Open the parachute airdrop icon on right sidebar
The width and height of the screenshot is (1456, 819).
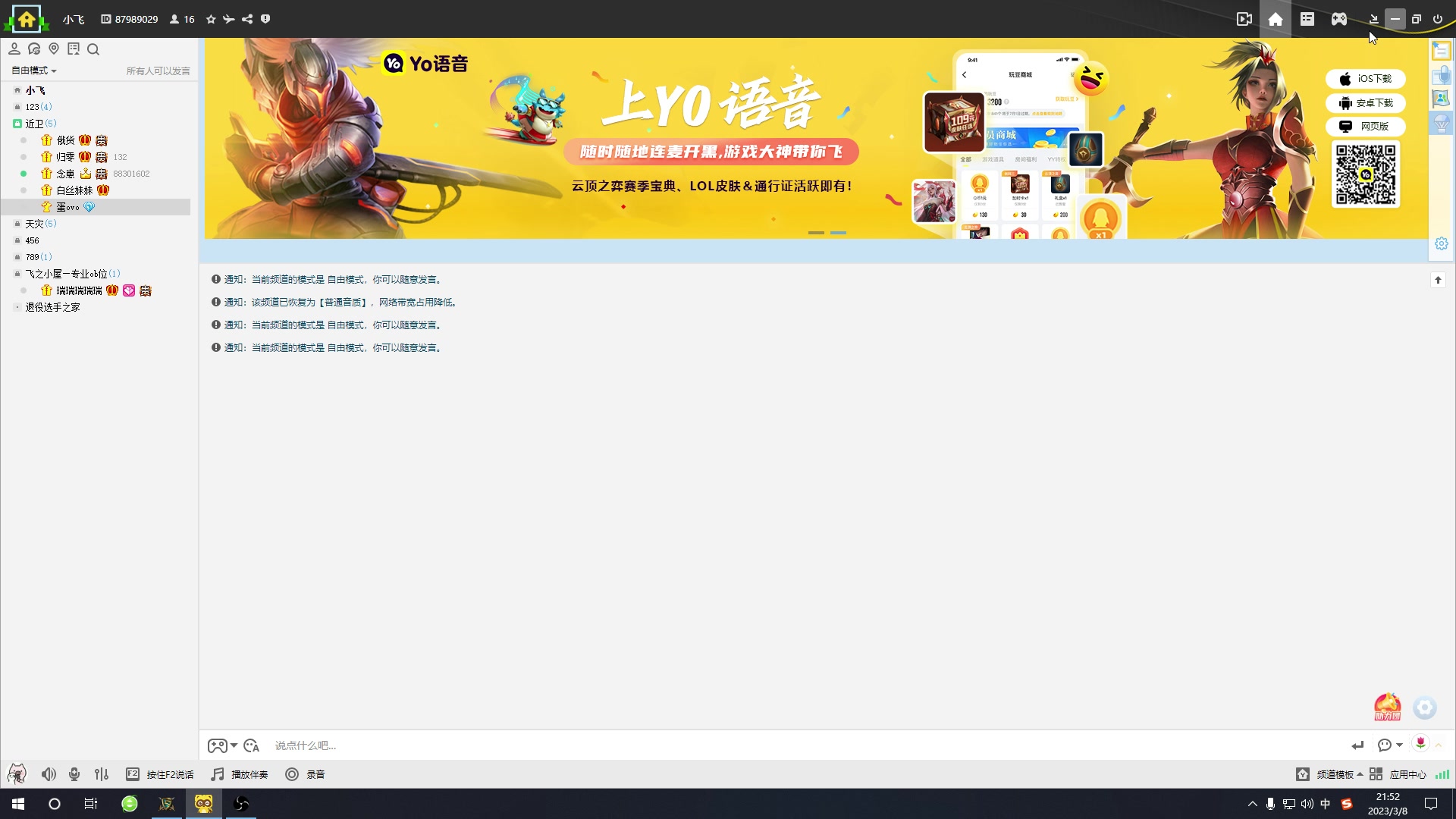[1441, 123]
